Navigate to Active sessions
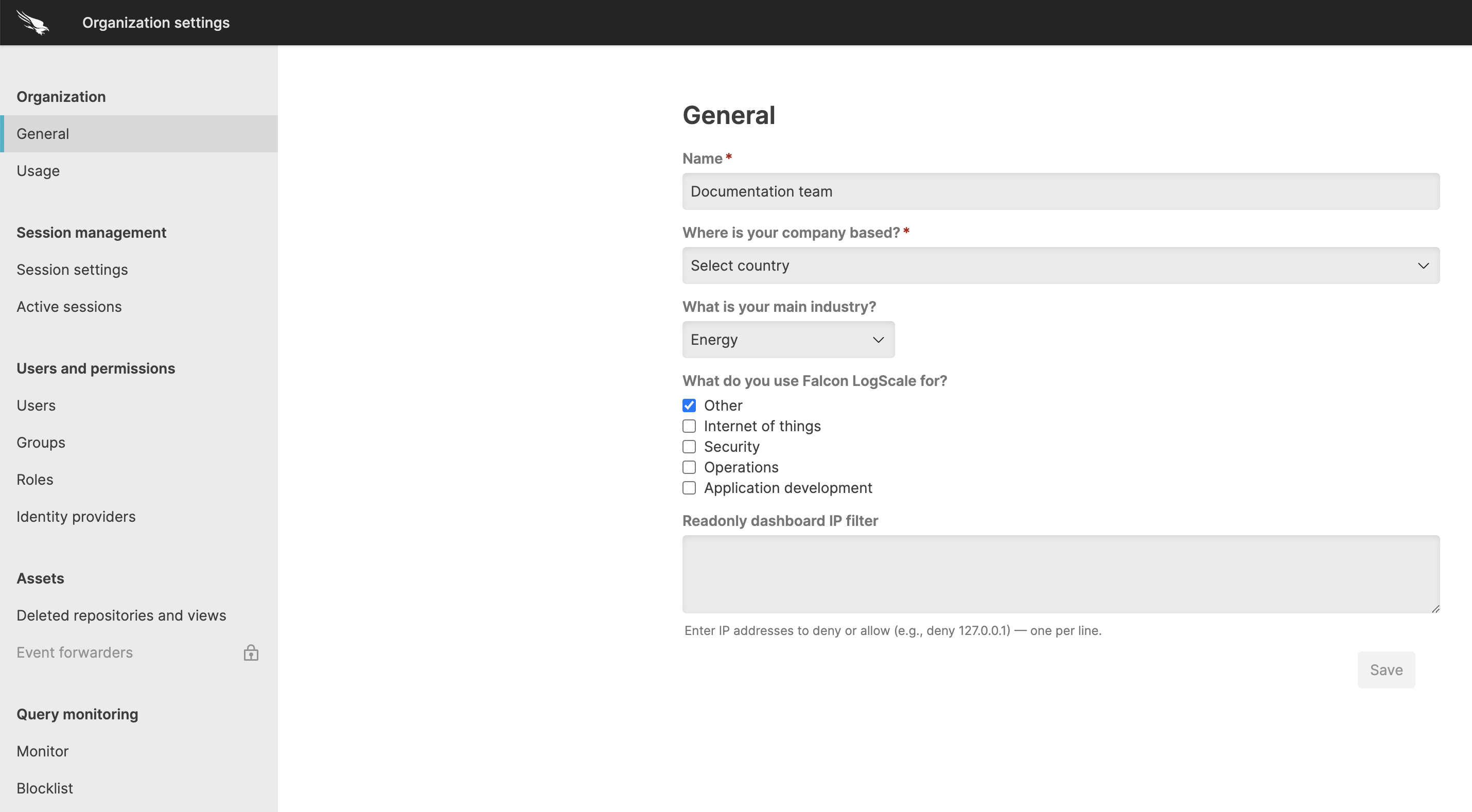 [68, 306]
